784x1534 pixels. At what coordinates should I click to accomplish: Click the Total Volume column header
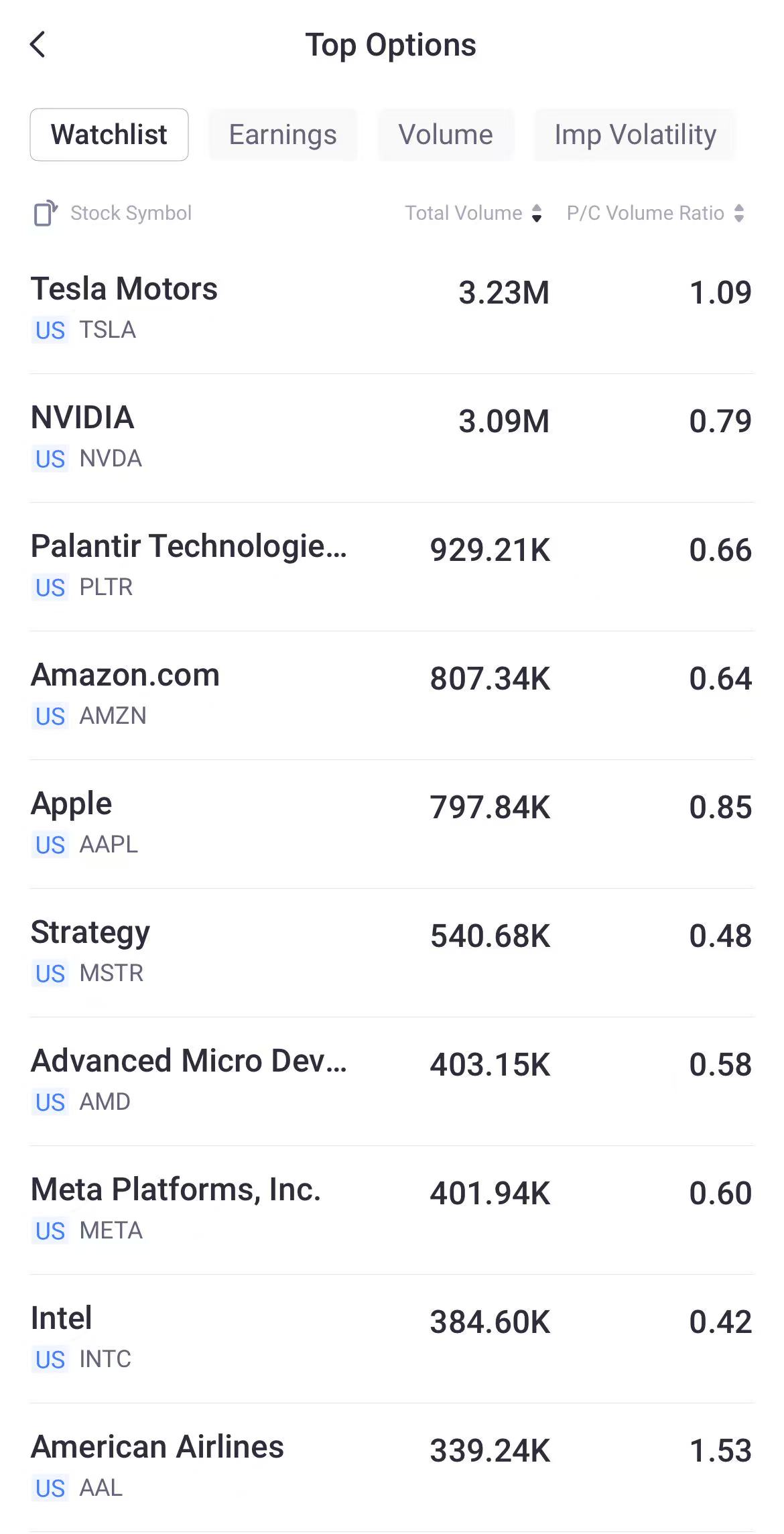[464, 213]
